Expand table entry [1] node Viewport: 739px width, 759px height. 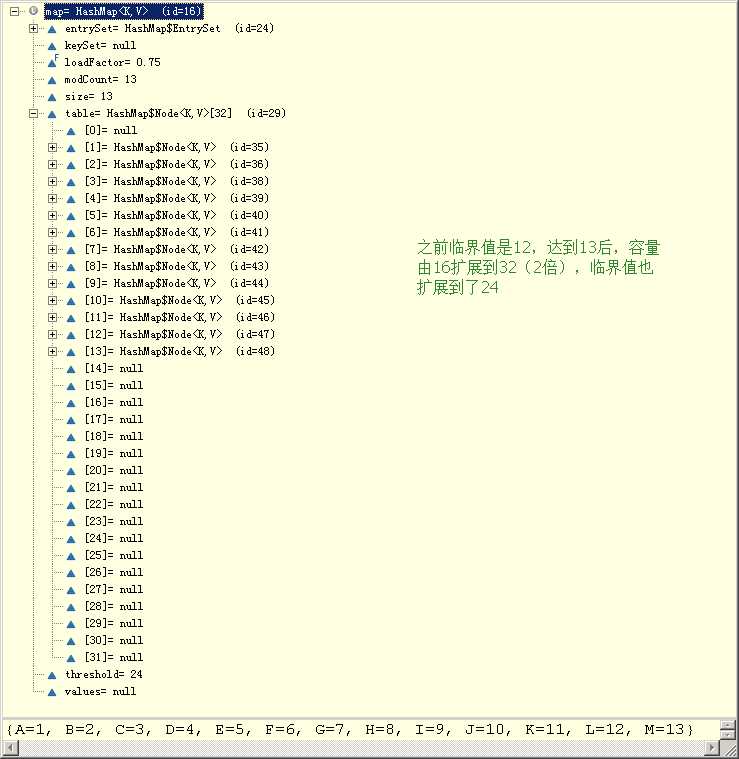coord(52,148)
